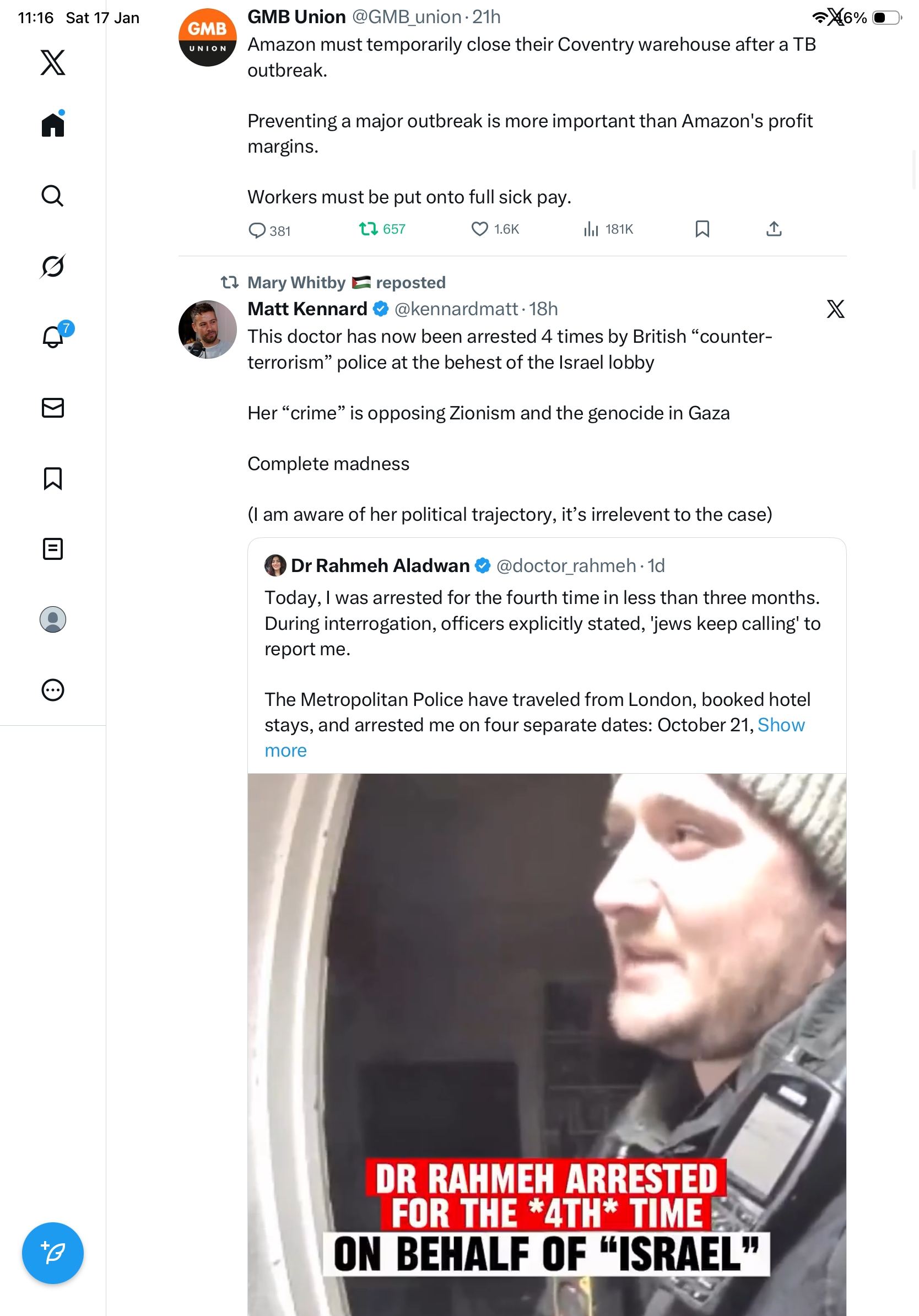Viewport: 919px width, 1316px height.
Task: Open Lists icon in sidebar
Action: pos(53,548)
